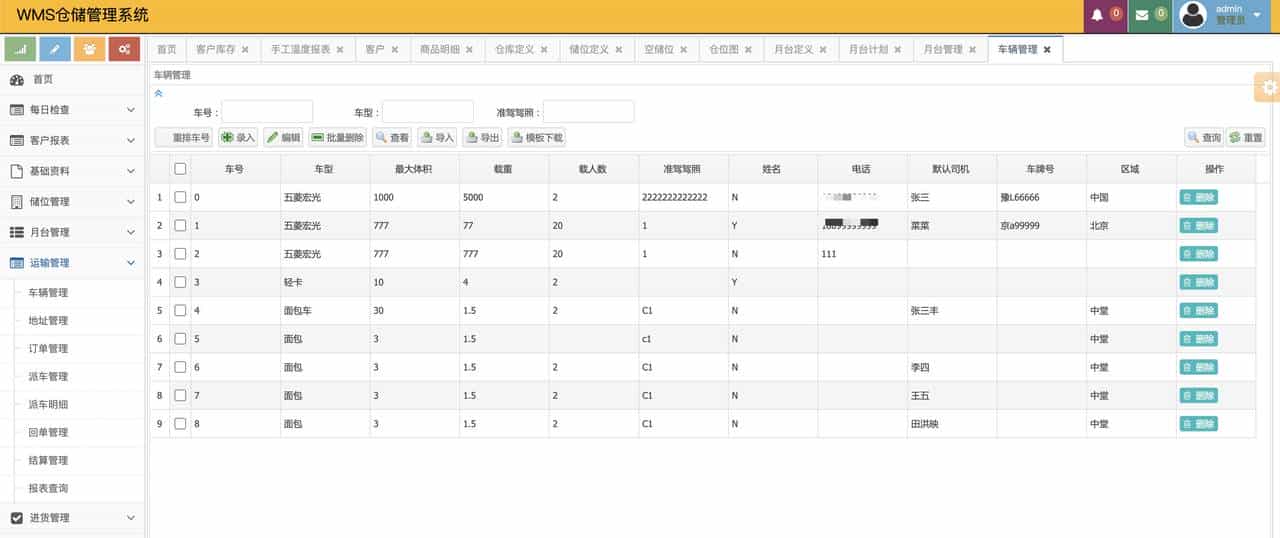This screenshot has width=1280, height=538.
Task: Close the 客户 tab
Action: pyautogui.click(x=395, y=49)
